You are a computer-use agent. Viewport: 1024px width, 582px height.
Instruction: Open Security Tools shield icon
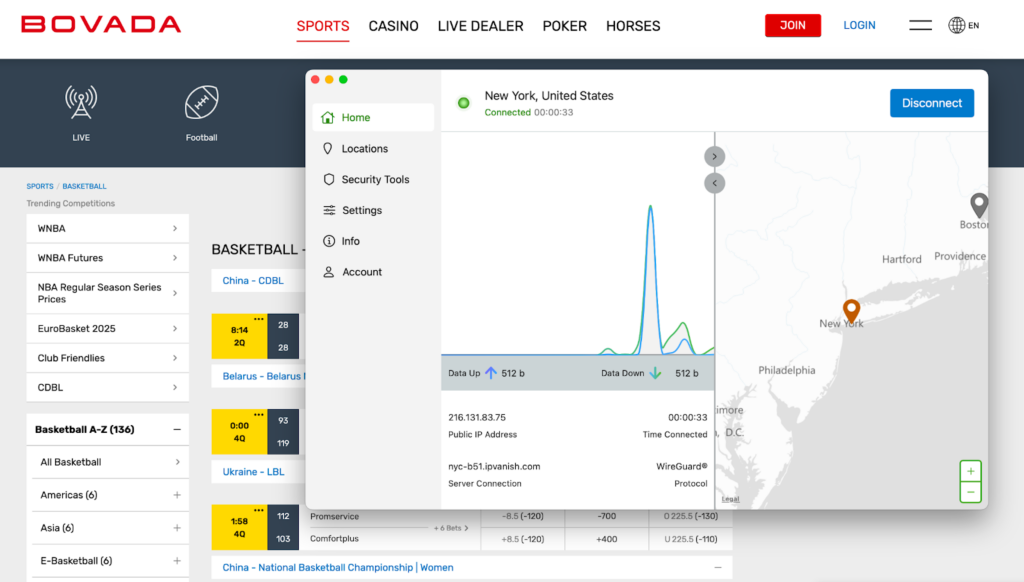tap(328, 180)
